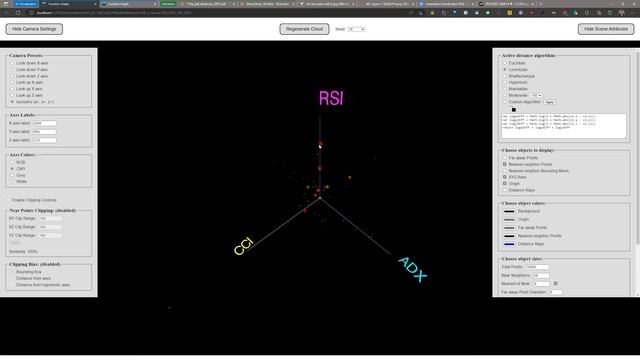Select the Bhattacharyya distance algorithm
Image resolution: width=640 pixels, height=360 pixels.
coord(505,76)
